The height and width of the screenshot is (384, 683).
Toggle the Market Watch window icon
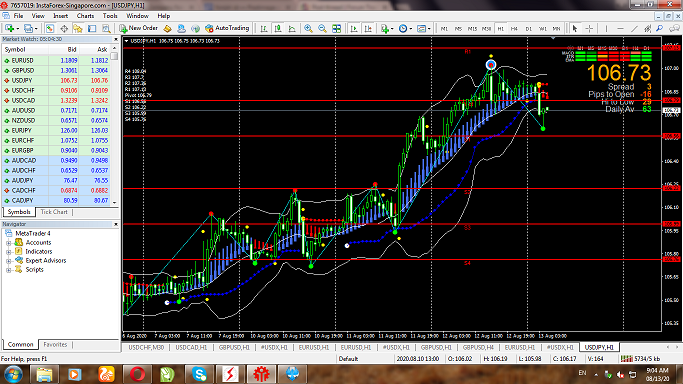tap(50, 28)
